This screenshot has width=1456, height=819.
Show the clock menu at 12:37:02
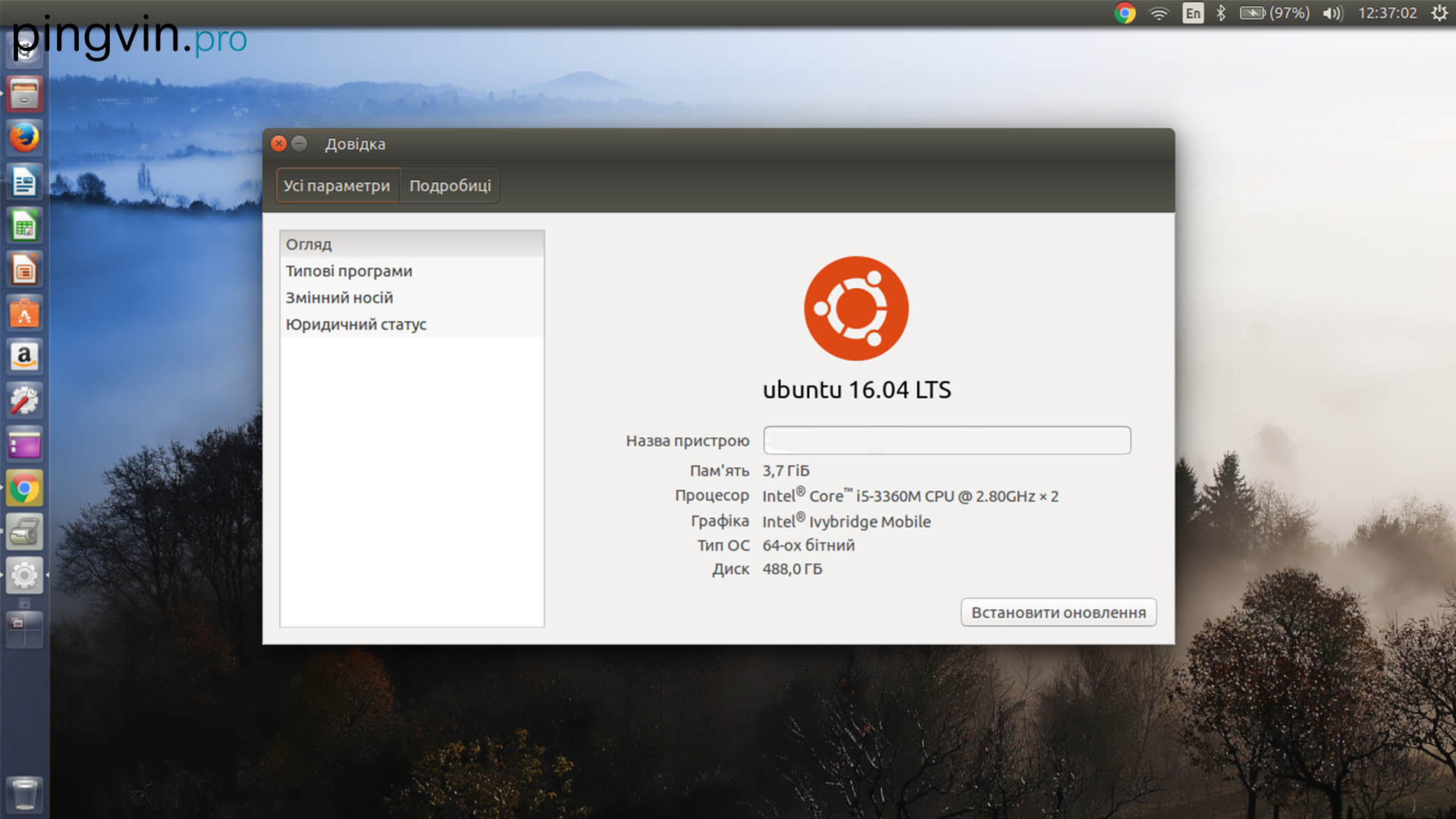coord(1387,13)
